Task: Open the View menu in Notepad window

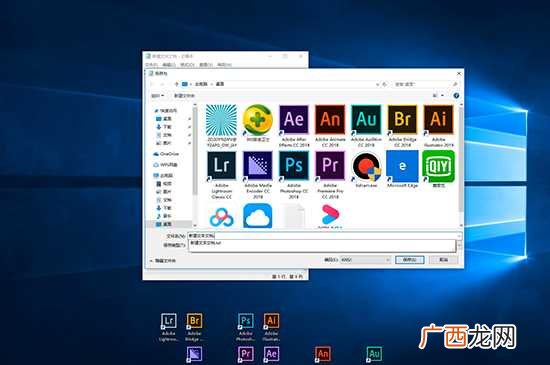Action: coord(206,65)
